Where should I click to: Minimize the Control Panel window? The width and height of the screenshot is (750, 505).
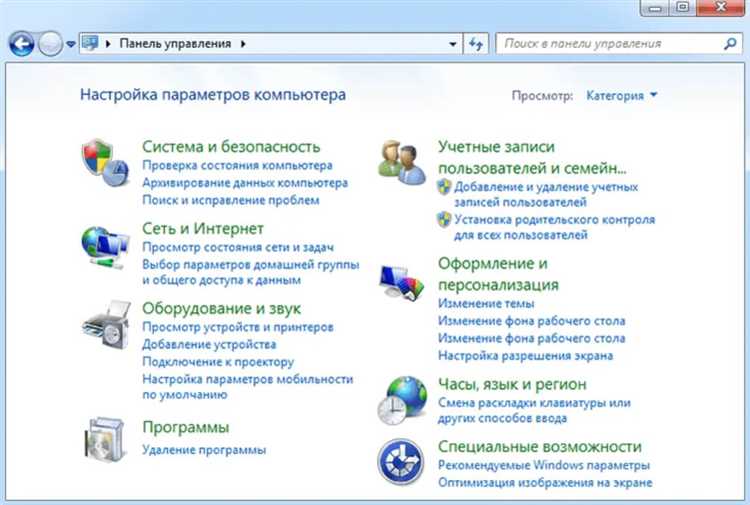pyautogui.click(x=655, y=8)
